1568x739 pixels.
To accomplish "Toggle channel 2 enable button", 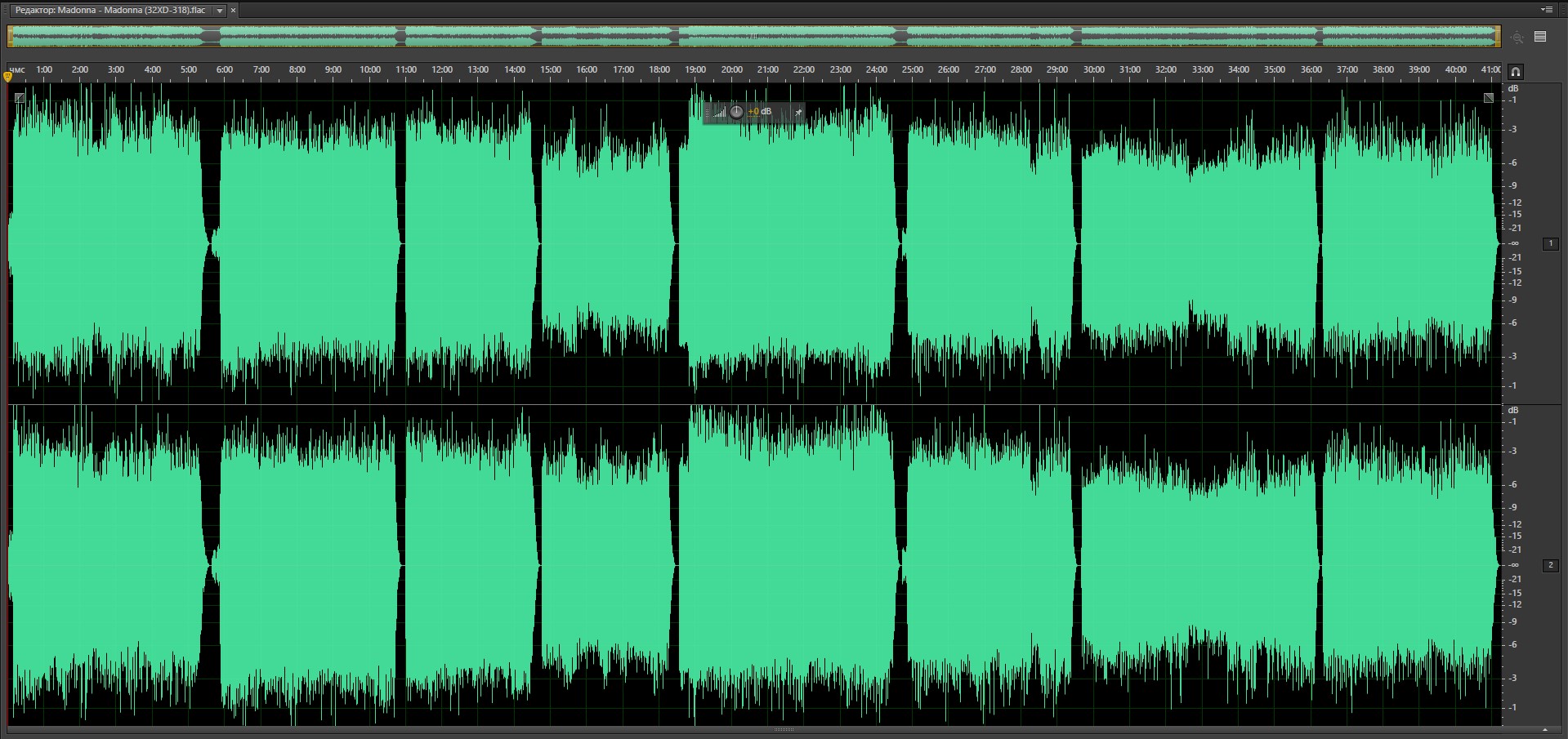I will 1550,565.
